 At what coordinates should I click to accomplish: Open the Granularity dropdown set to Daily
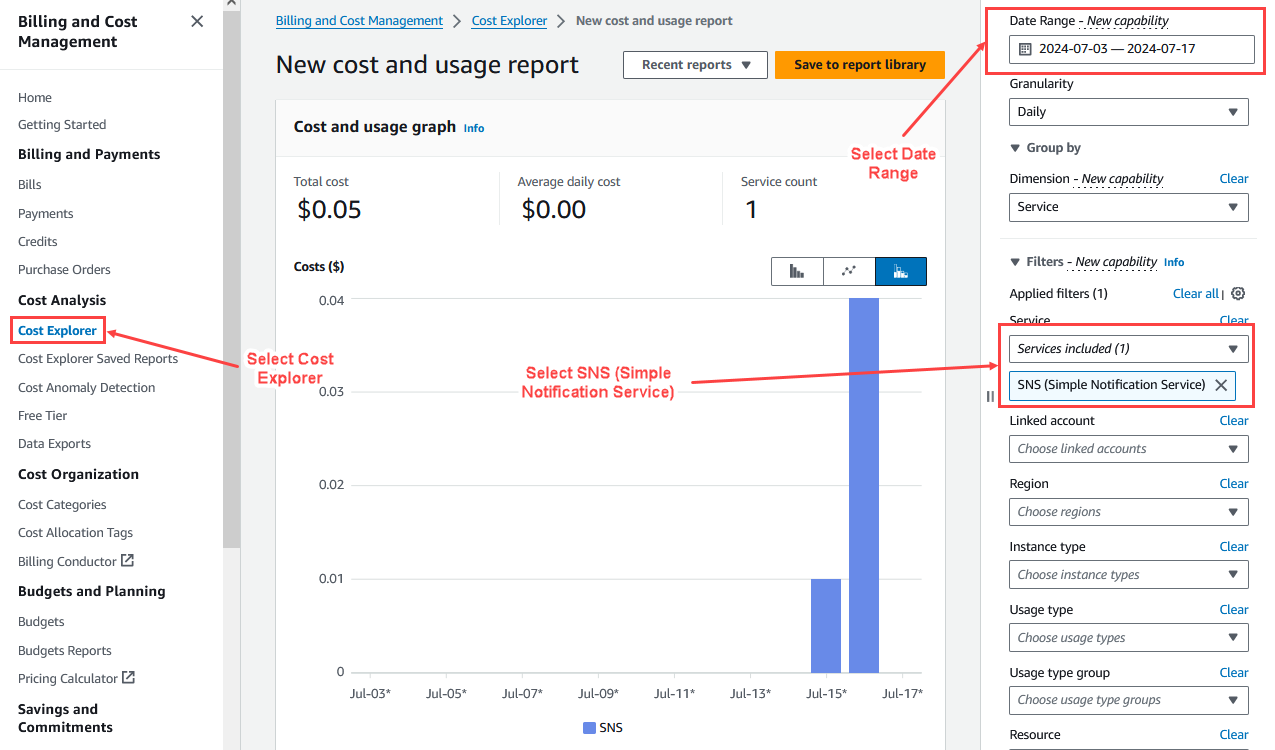point(1128,111)
